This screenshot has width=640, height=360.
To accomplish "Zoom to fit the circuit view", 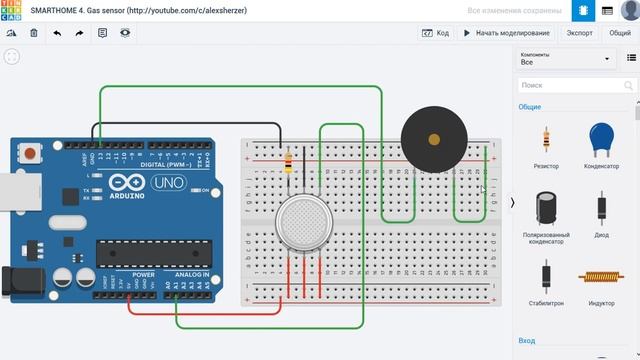I will point(12,57).
